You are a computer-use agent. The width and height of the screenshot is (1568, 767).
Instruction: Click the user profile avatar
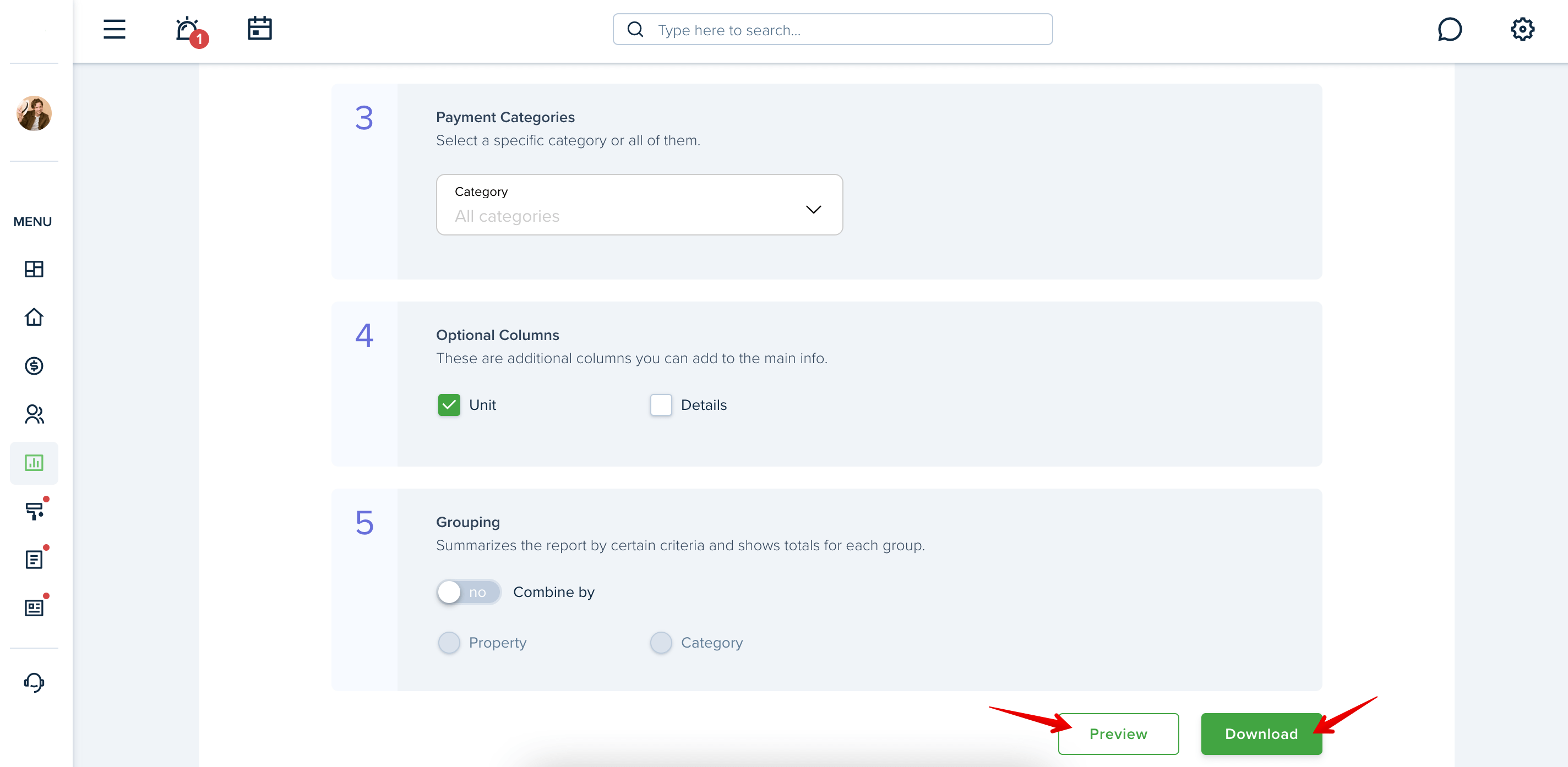point(34,113)
